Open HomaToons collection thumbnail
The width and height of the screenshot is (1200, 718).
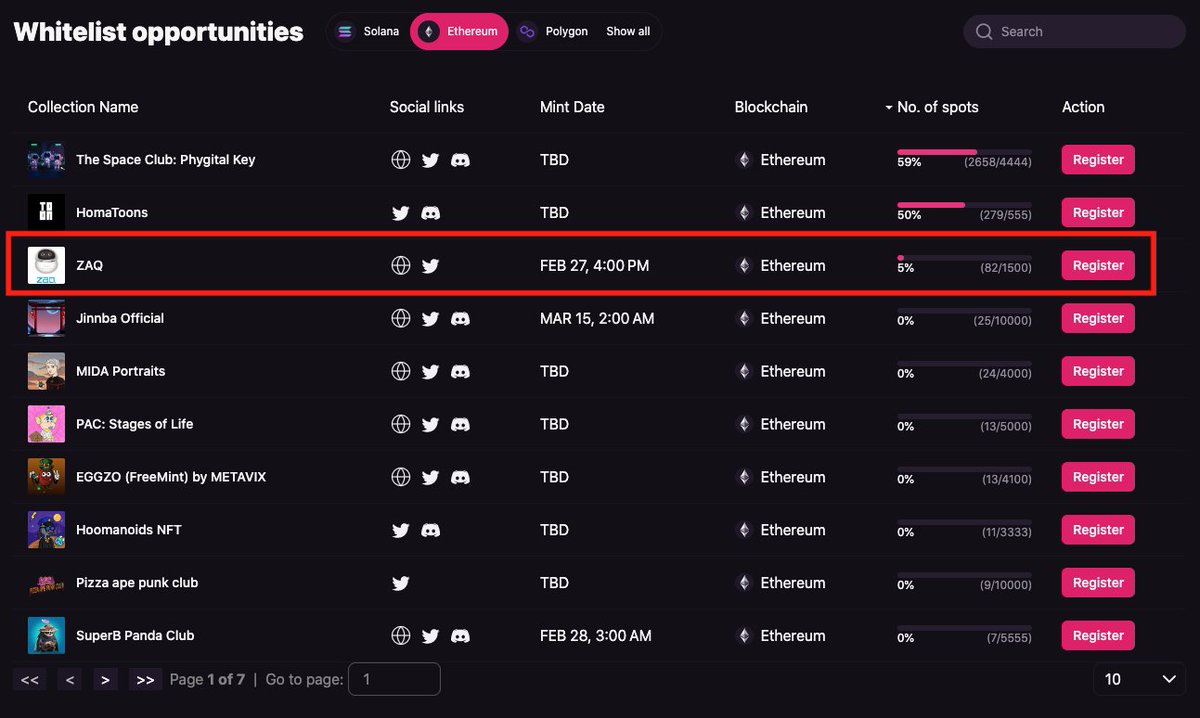(46, 213)
